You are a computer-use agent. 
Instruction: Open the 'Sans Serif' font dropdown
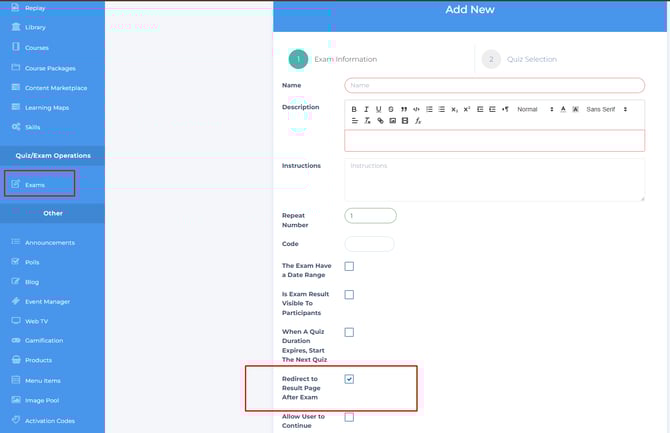(606, 109)
